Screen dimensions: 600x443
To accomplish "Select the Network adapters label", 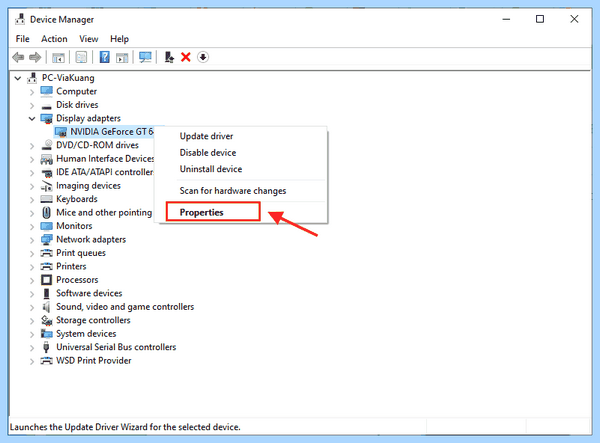I will pos(91,239).
